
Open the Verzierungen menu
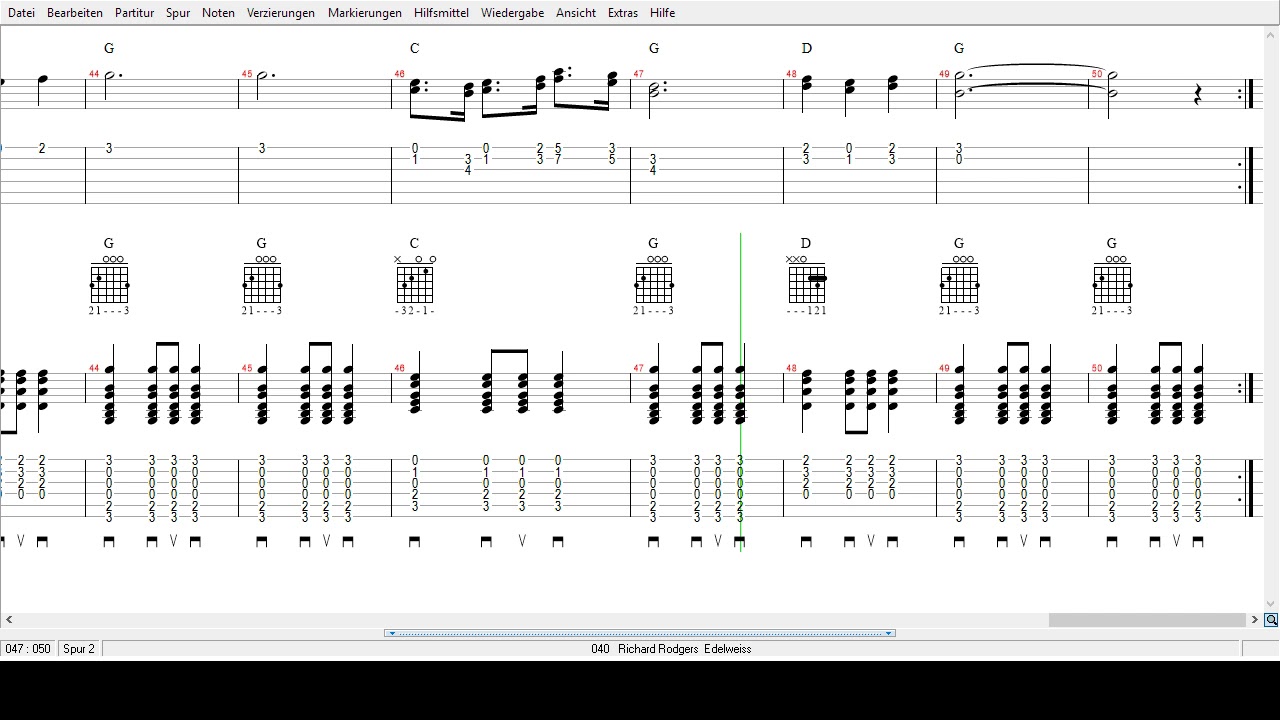281,13
